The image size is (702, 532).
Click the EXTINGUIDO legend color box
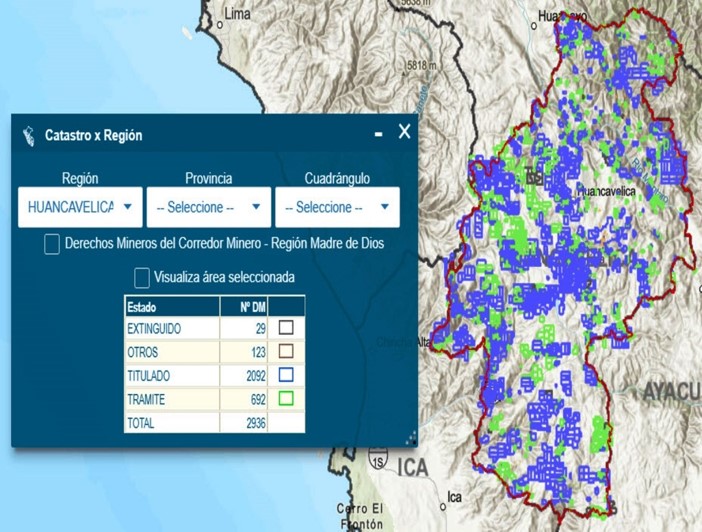286,328
